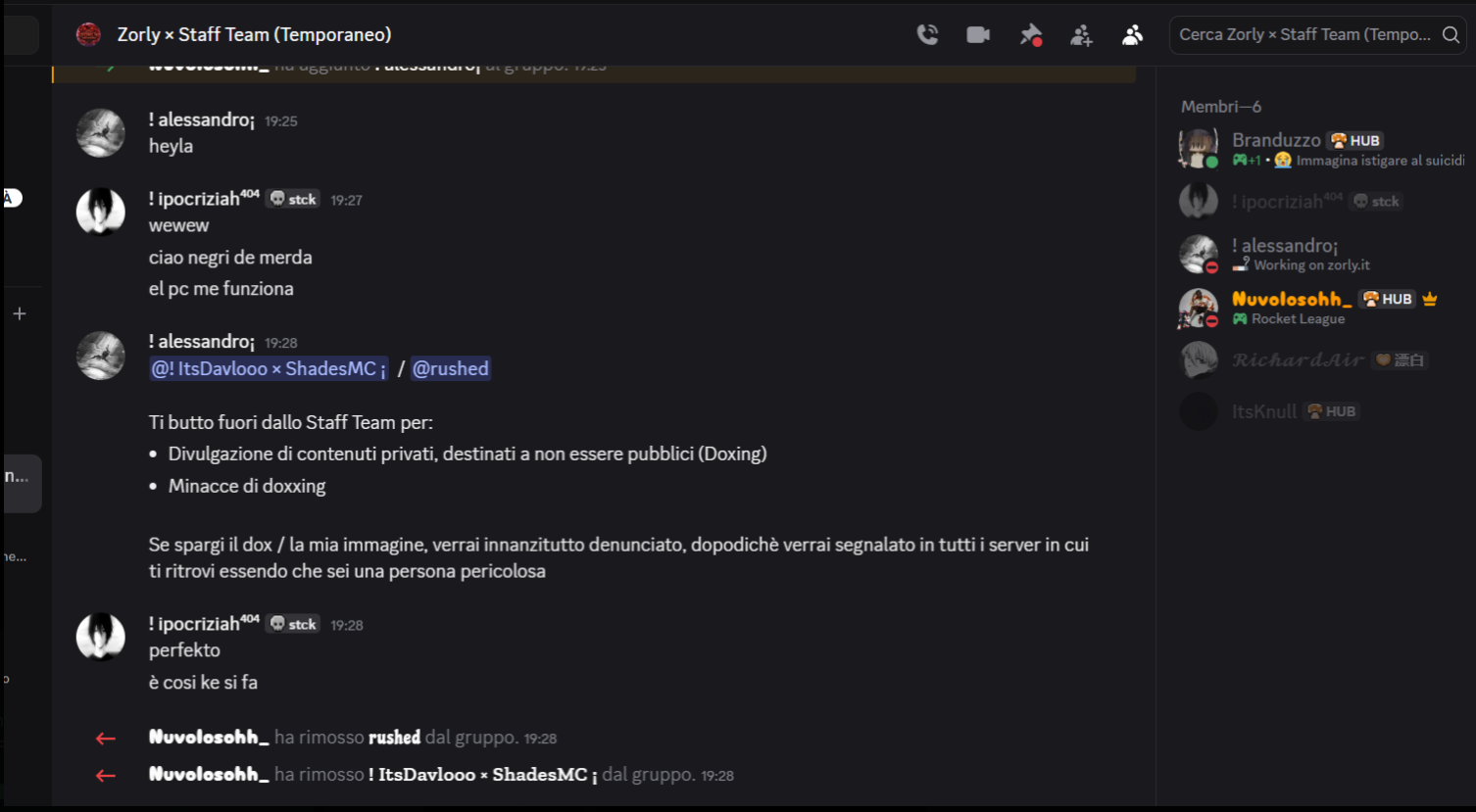This screenshot has width=1476, height=812.
Task: Click alessandro's avatar on the heyla message
Action: 101,133
